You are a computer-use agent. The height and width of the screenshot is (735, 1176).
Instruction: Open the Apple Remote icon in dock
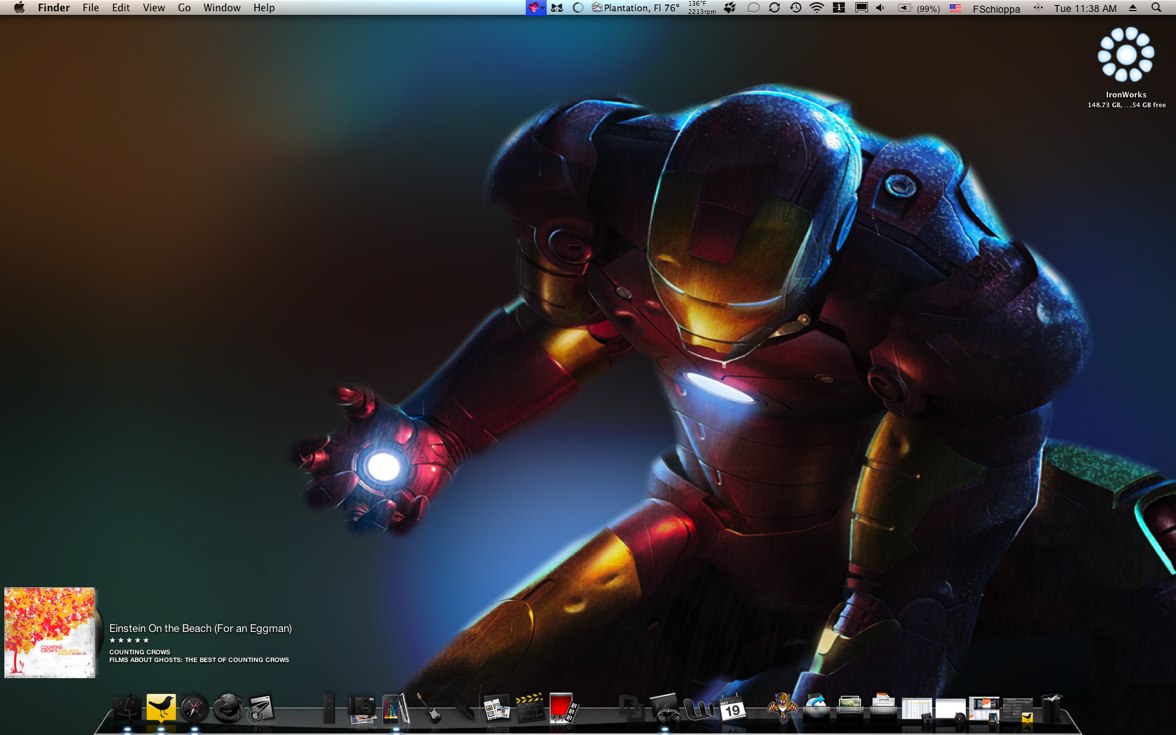328,708
